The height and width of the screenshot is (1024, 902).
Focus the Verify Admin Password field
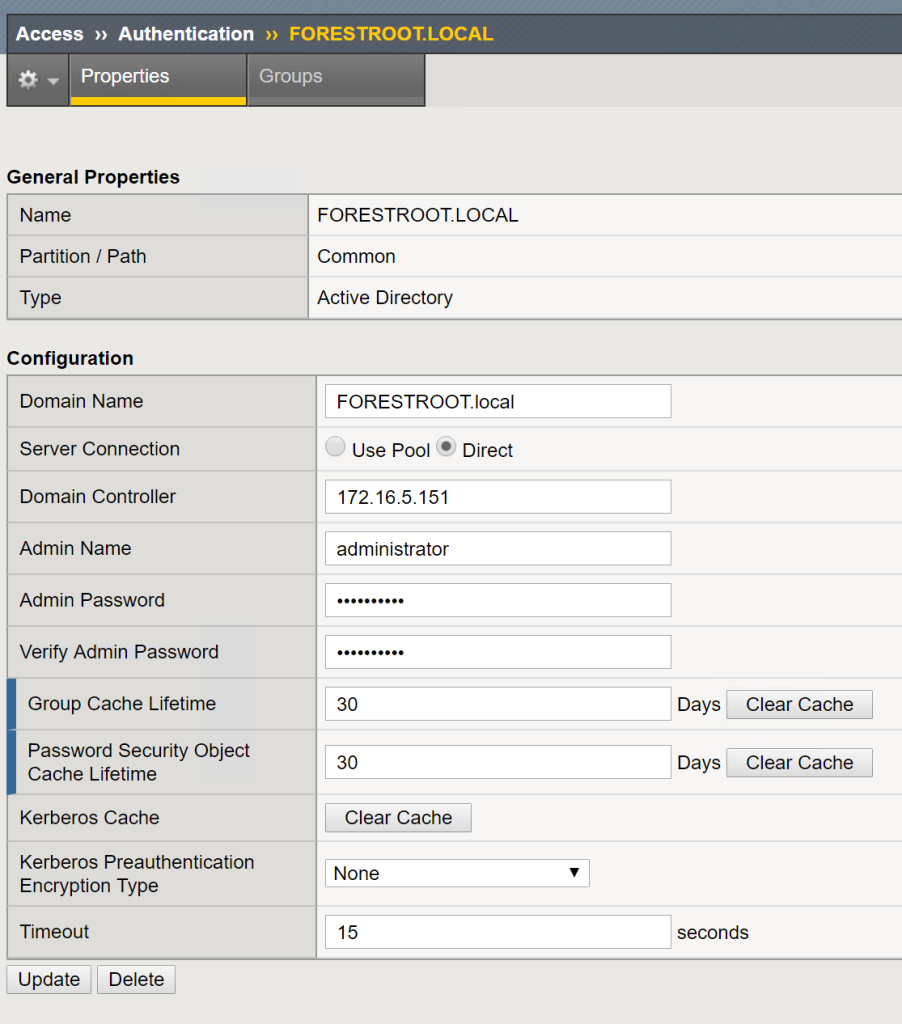point(498,652)
